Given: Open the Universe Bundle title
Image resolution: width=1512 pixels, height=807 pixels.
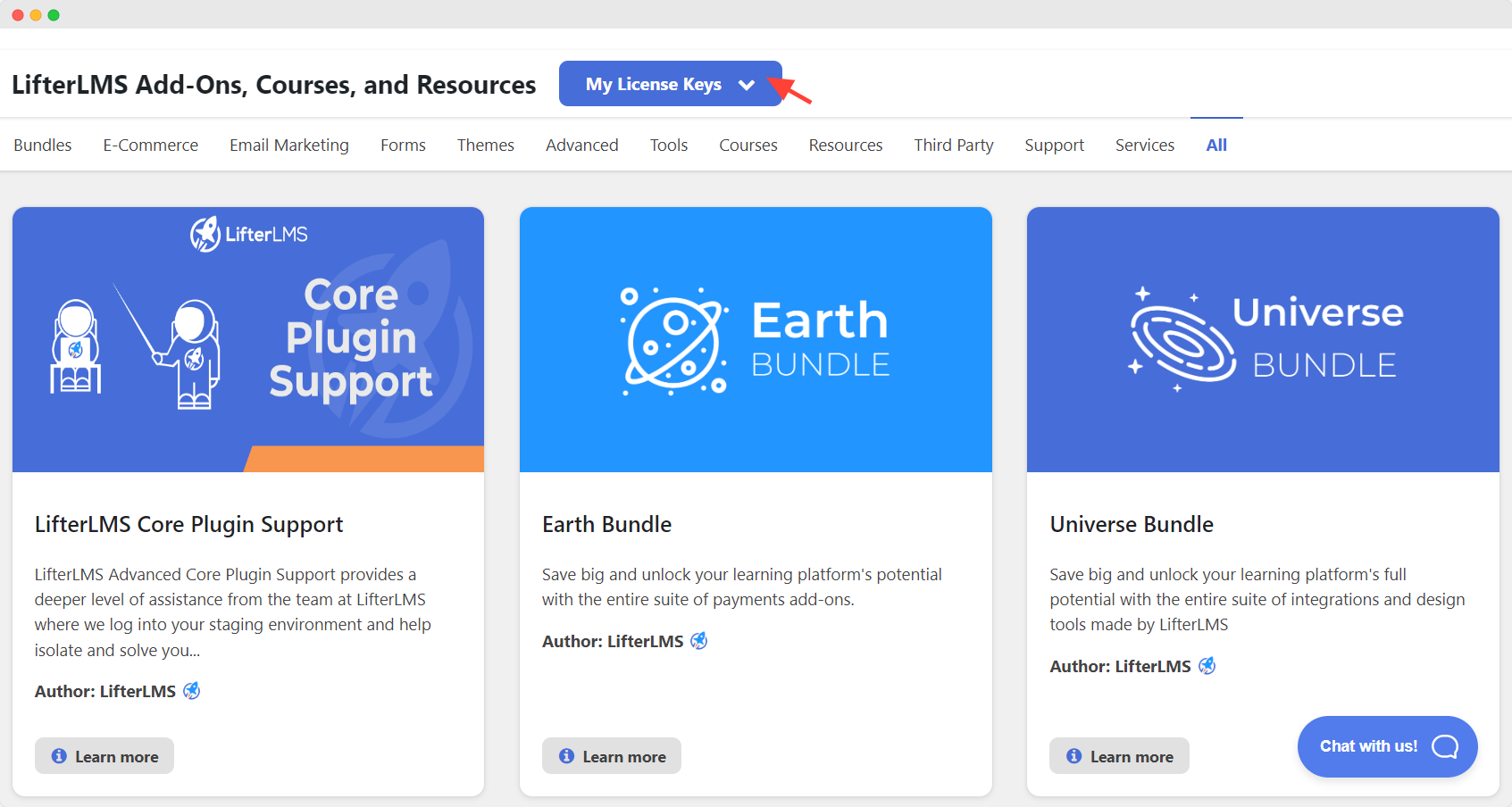Looking at the screenshot, I should (x=1132, y=524).
